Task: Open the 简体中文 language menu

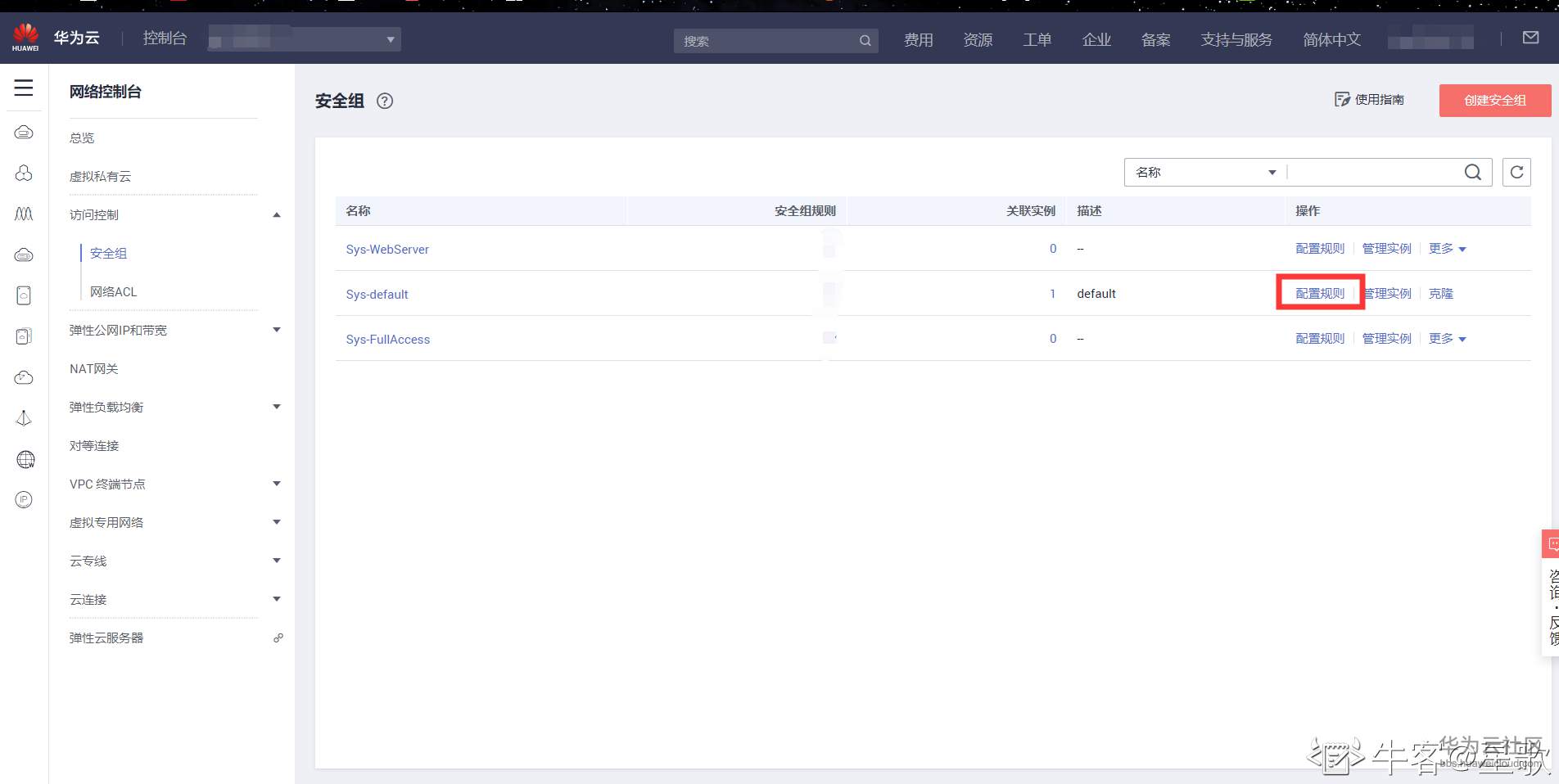Action: pyautogui.click(x=1332, y=40)
